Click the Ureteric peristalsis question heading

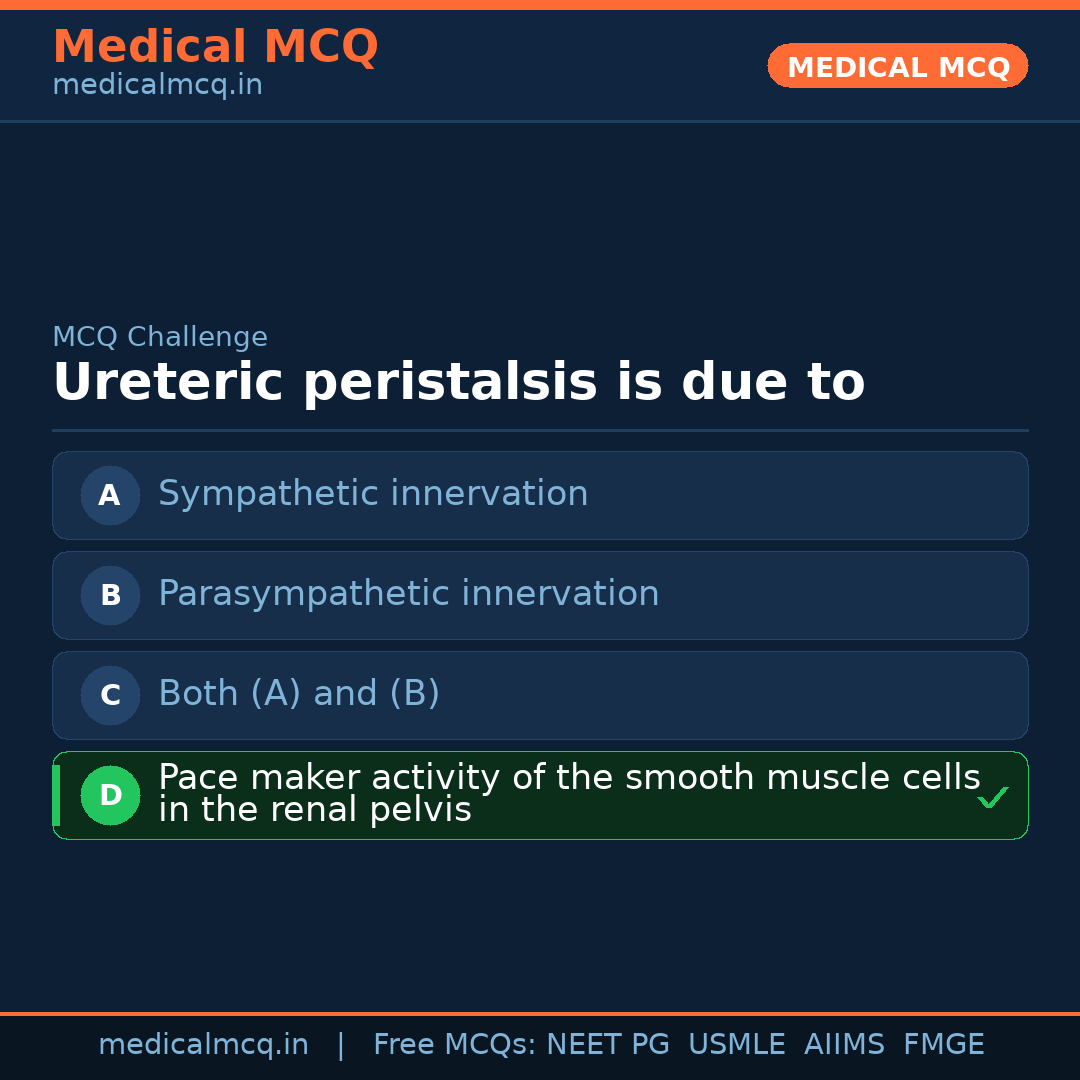tap(458, 383)
